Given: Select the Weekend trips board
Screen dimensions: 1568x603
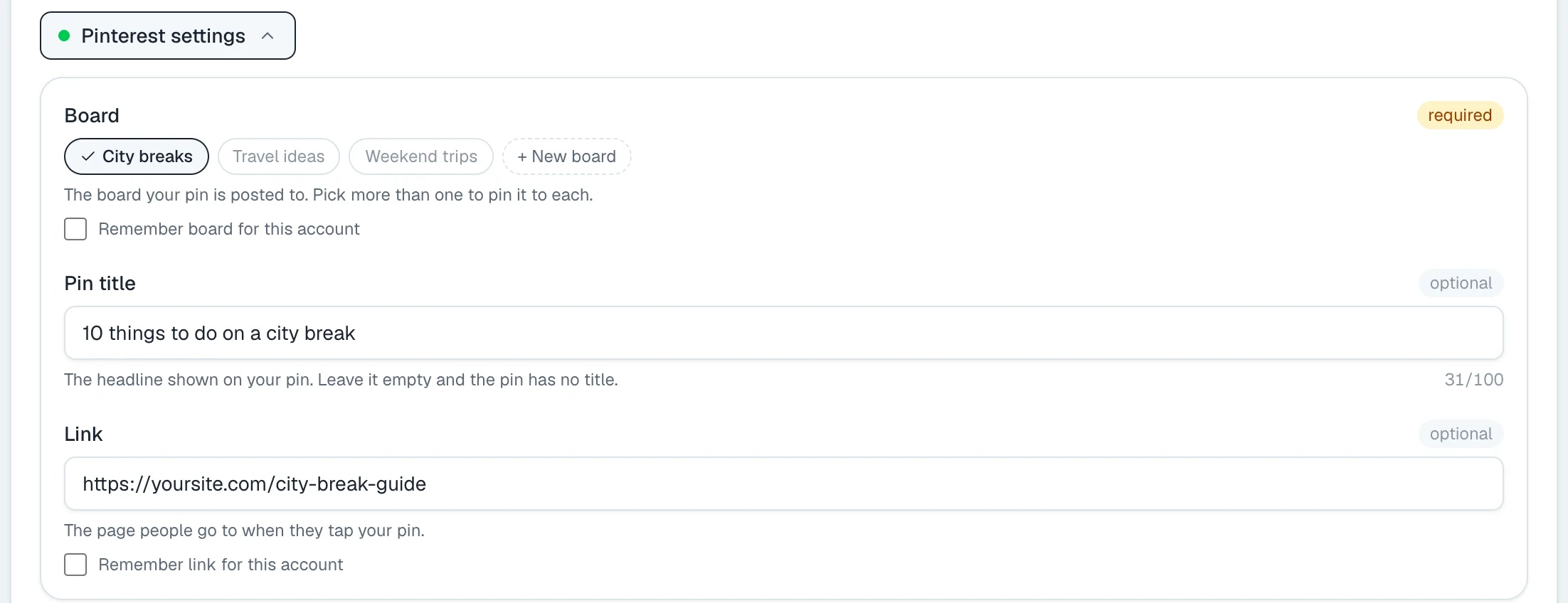Looking at the screenshot, I should 421,156.
